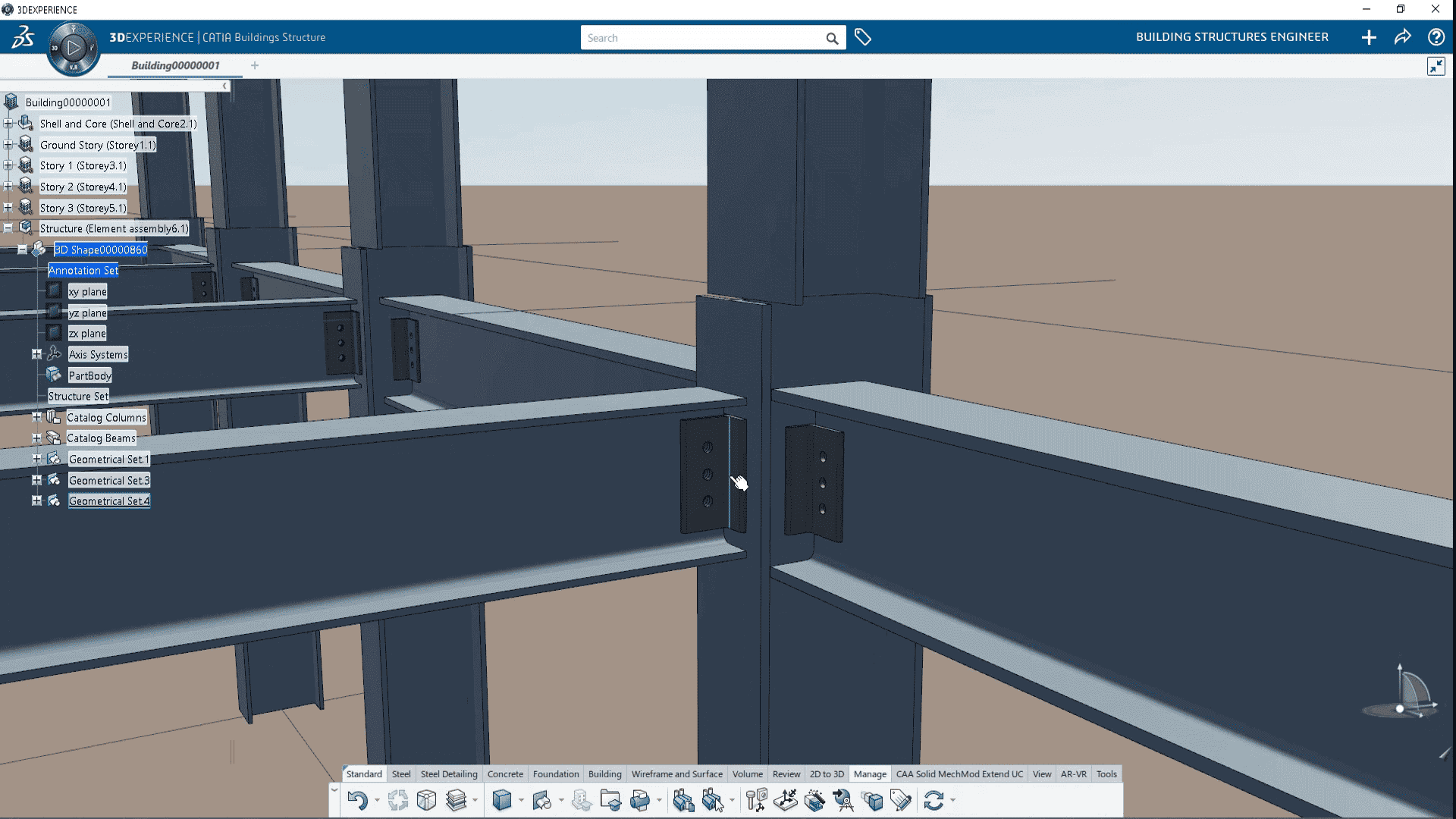This screenshot has height=819, width=1456.
Task: Click the Steel tab in the toolbar
Action: 401,774
